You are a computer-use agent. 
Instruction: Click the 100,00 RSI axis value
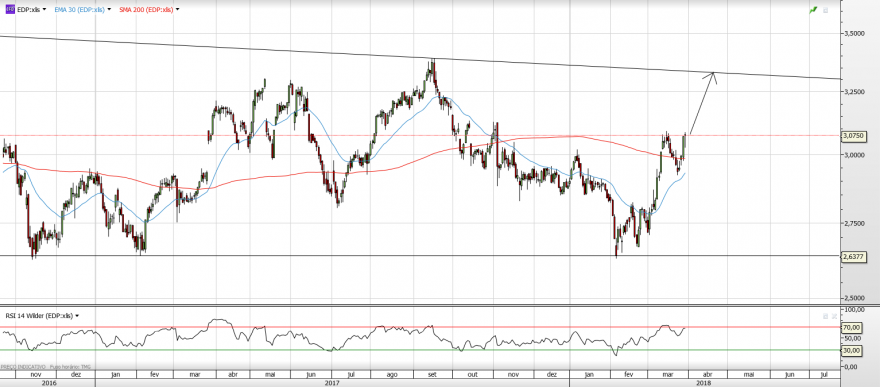click(x=854, y=310)
